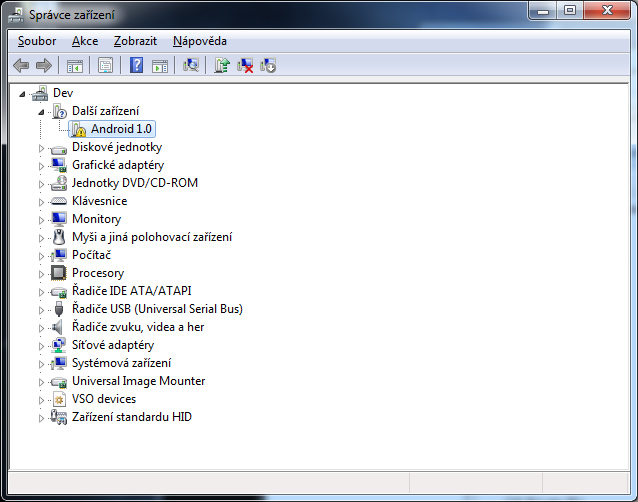Minimize the Správce zařízení window

[x=543, y=11]
